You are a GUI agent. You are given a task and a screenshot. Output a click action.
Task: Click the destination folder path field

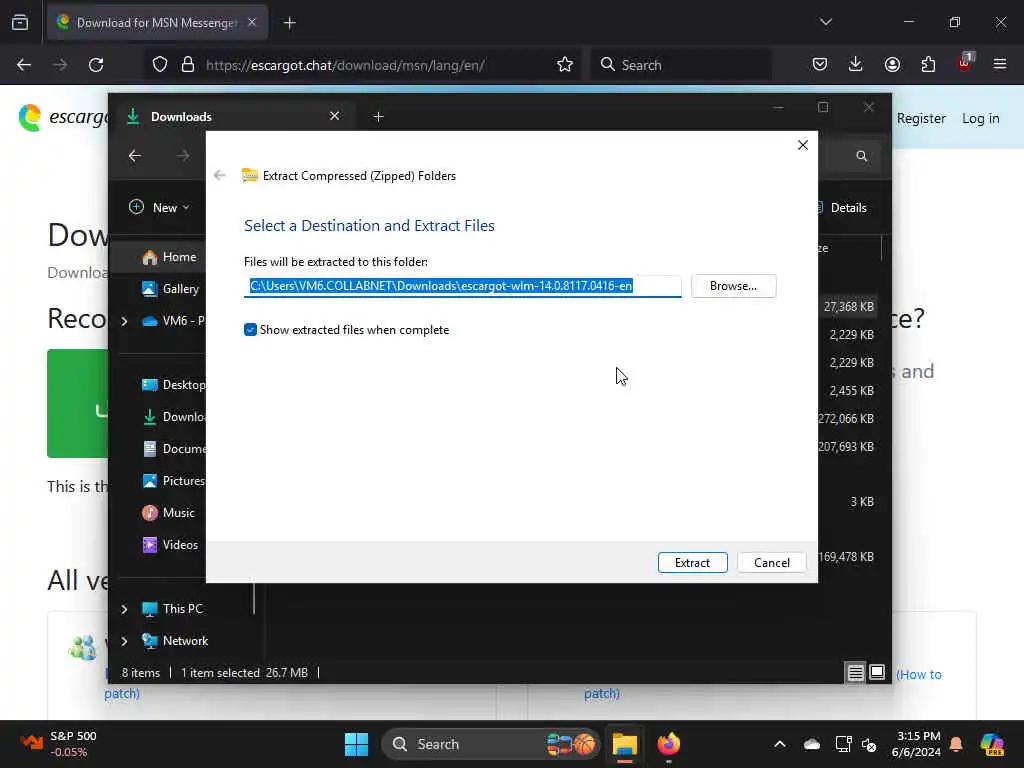tap(462, 286)
